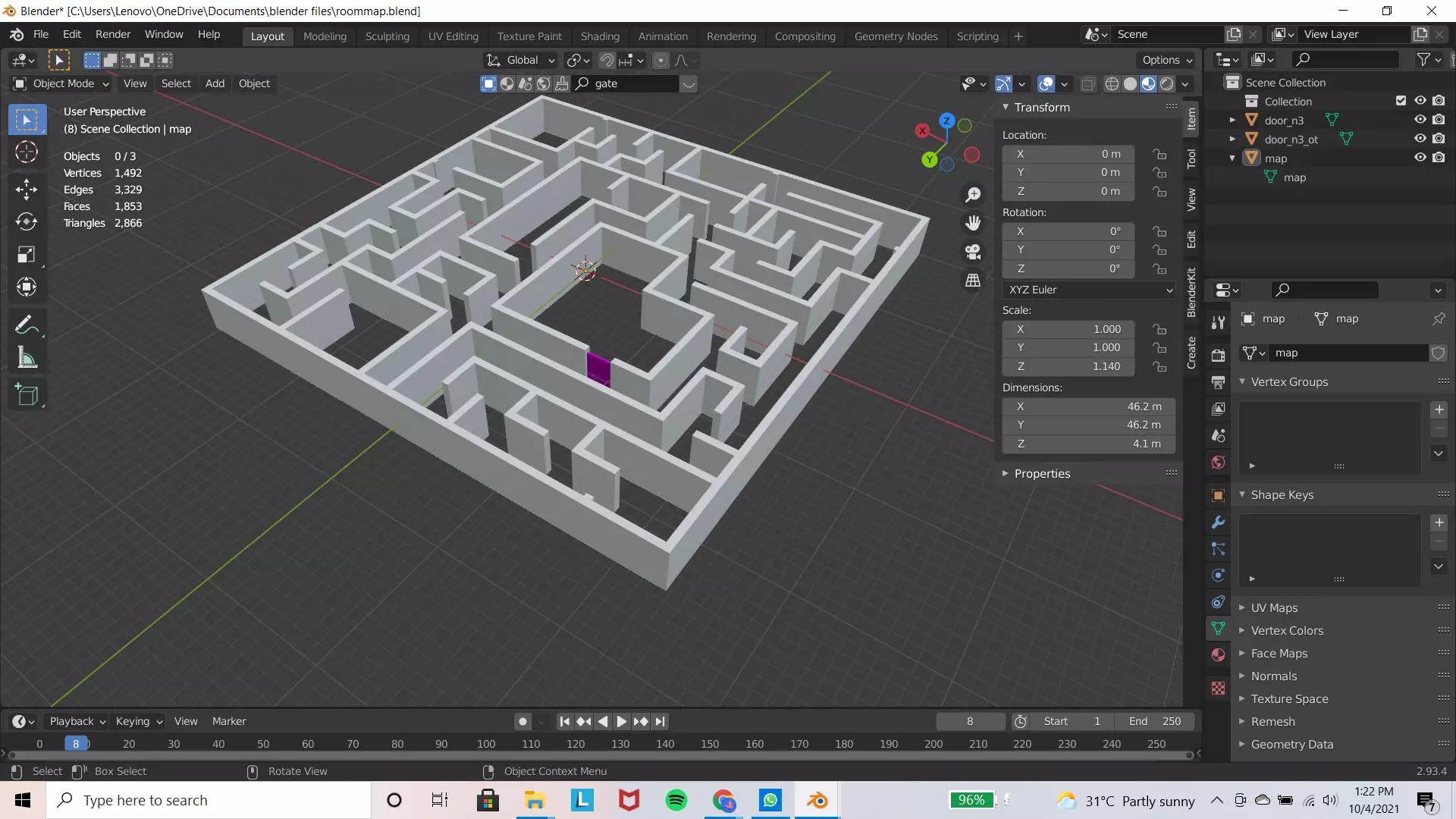Expand the UV Maps panel
Image resolution: width=1456 pixels, height=819 pixels.
(1274, 607)
